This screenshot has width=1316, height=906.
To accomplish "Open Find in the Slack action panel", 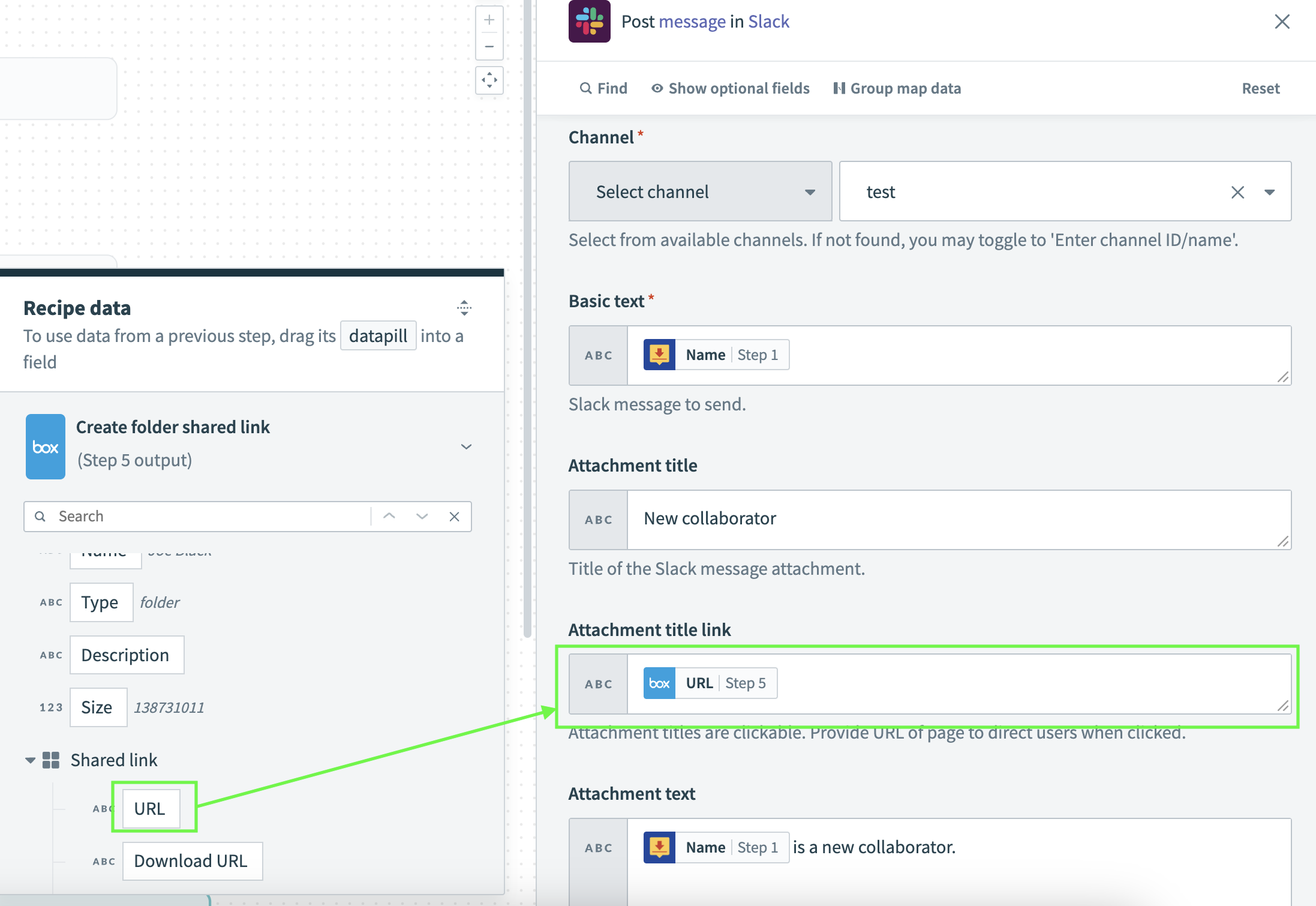I will (603, 88).
